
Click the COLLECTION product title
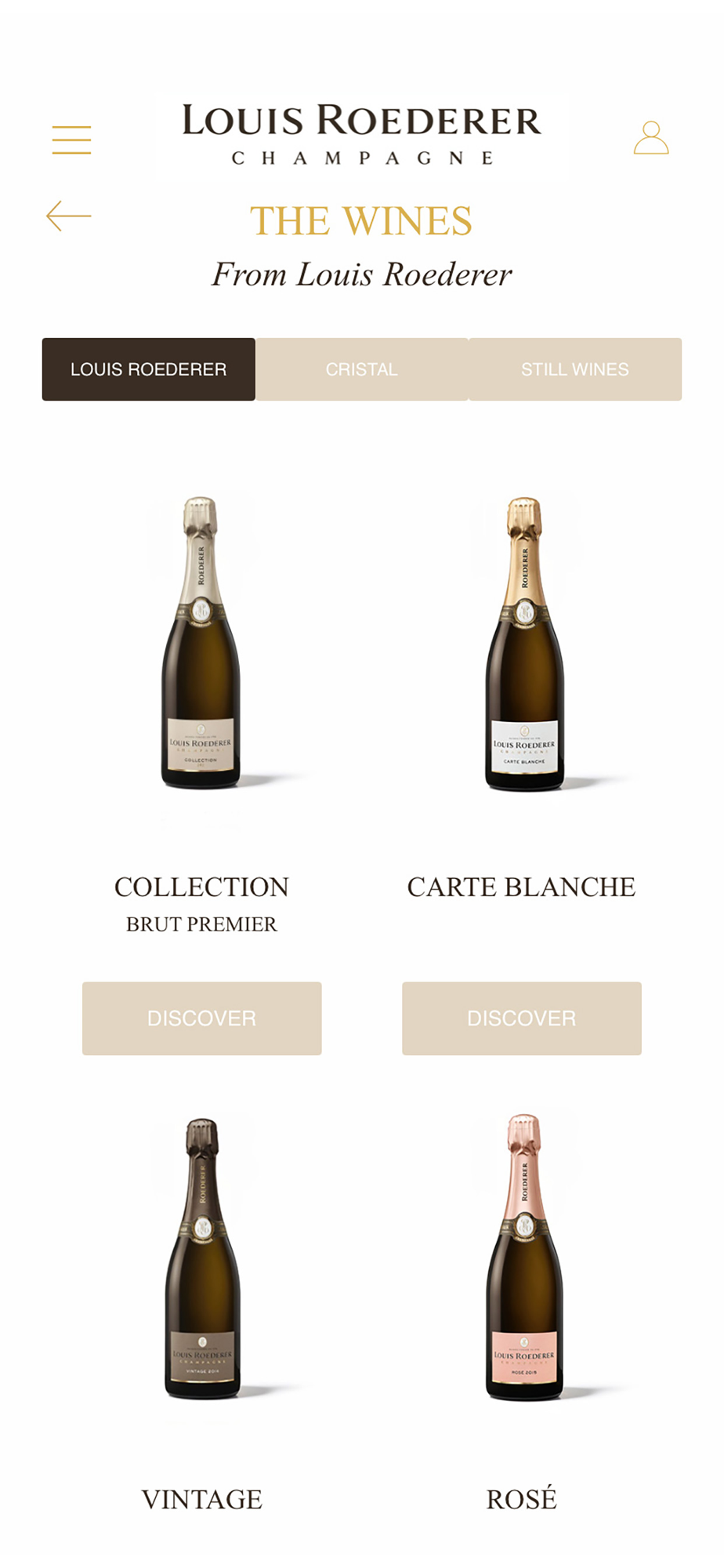(x=202, y=887)
